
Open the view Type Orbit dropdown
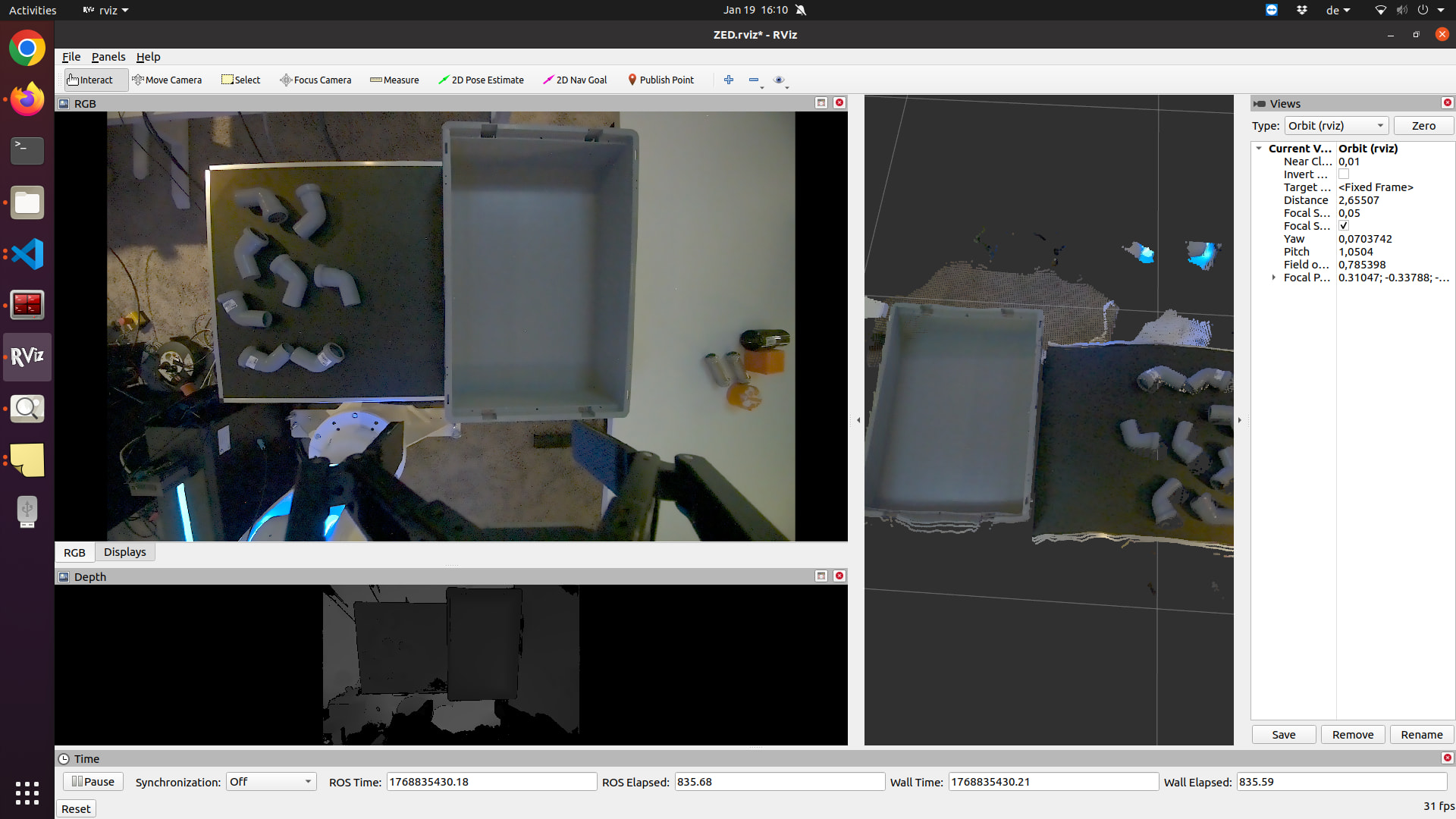[x=1336, y=126]
